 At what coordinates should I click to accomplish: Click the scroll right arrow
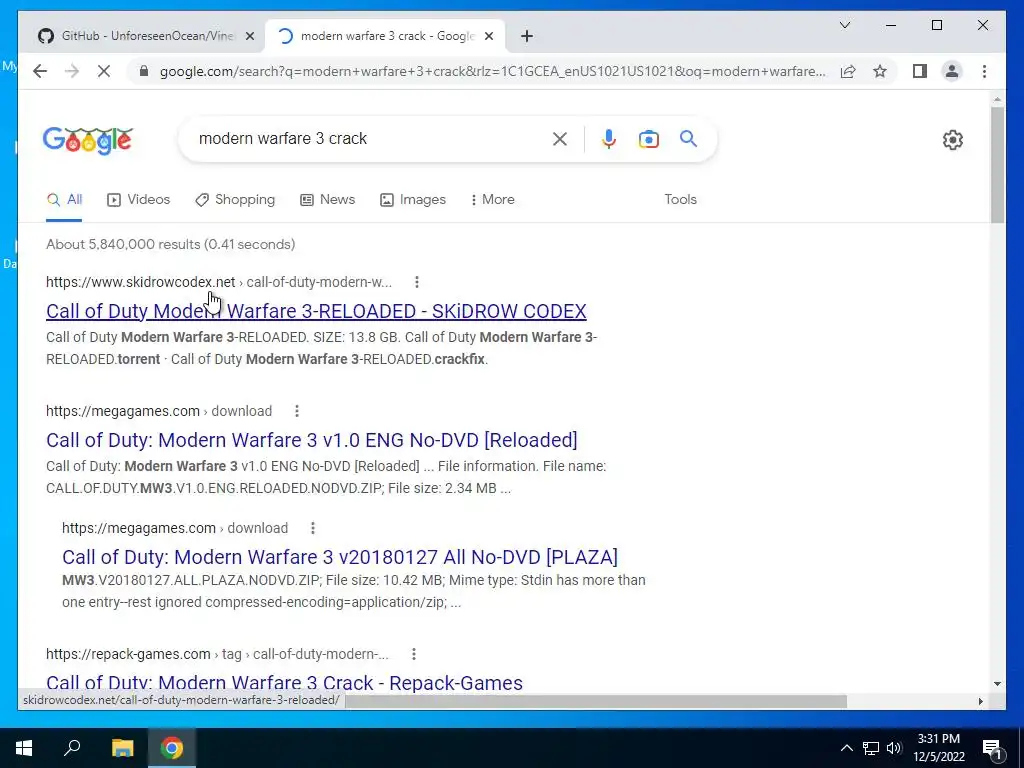coord(980,701)
